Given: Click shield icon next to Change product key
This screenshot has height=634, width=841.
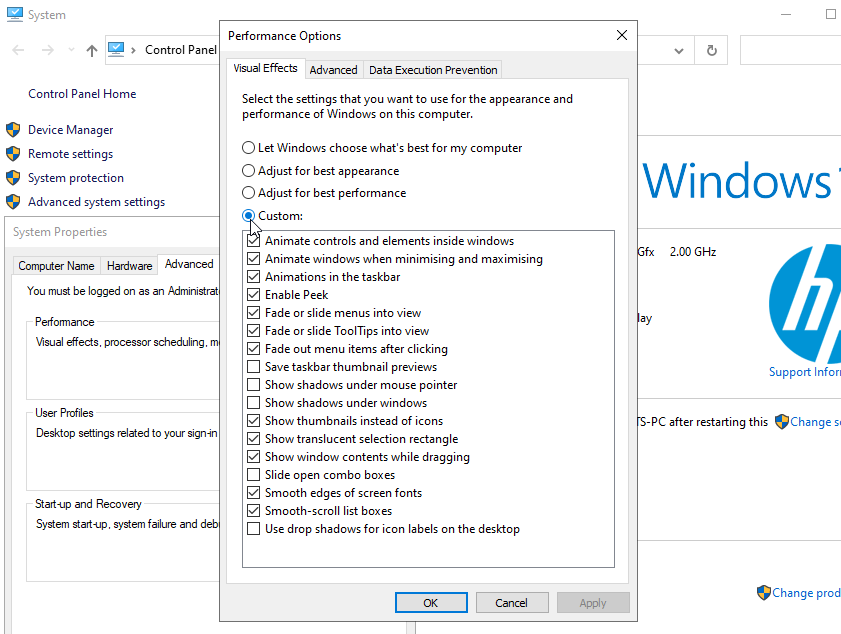Looking at the screenshot, I should [x=764, y=593].
